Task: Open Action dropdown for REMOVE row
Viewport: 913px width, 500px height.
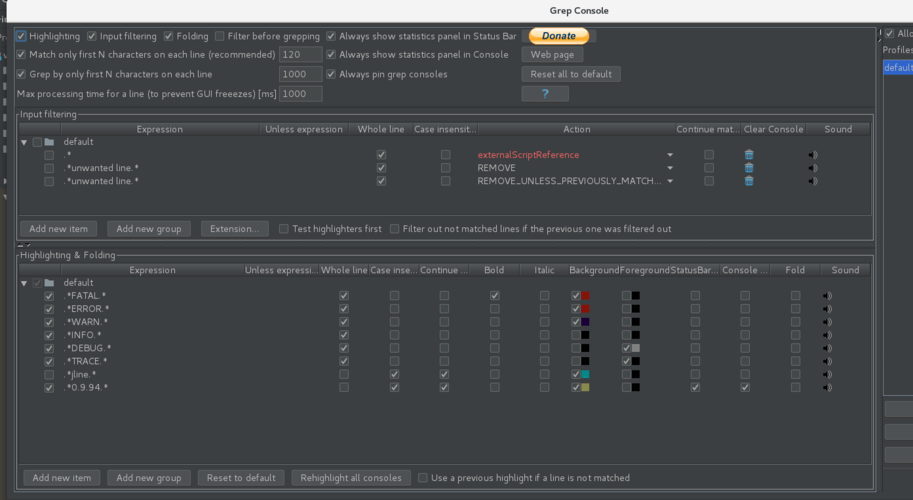Action: click(x=670, y=168)
